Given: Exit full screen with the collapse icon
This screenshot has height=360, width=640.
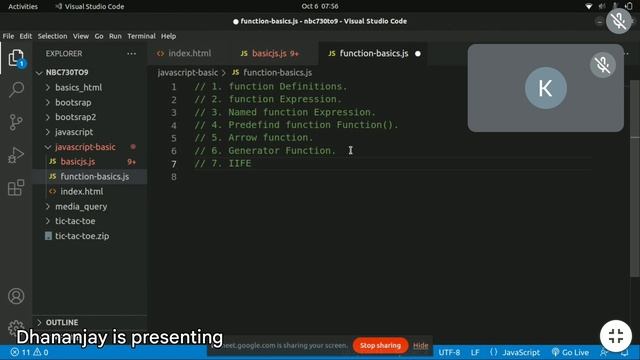Looking at the screenshot, I should (616, 336).
